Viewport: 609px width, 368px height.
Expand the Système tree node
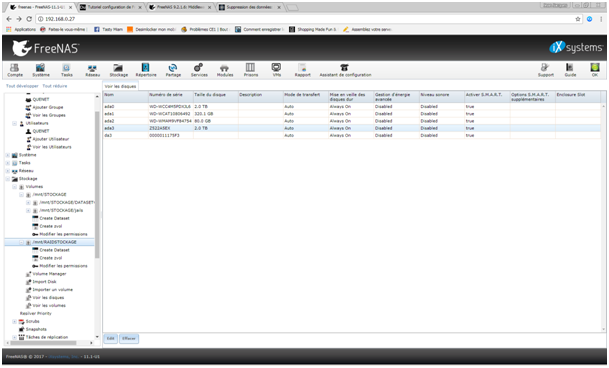pyautogui.click(x=8, y=155)
